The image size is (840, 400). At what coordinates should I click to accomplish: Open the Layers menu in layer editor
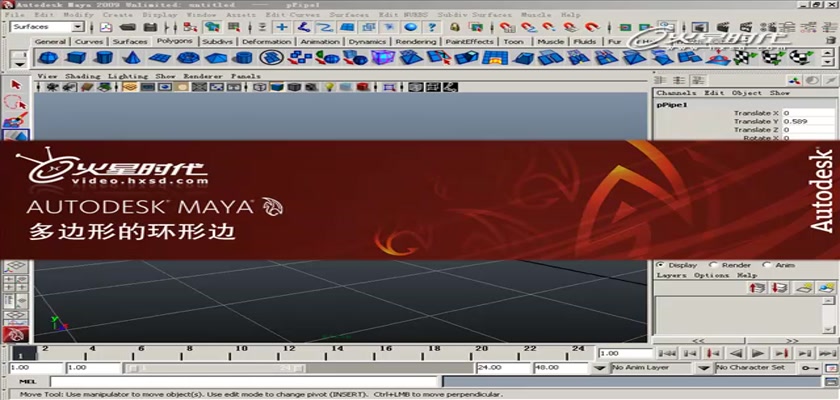672,275
